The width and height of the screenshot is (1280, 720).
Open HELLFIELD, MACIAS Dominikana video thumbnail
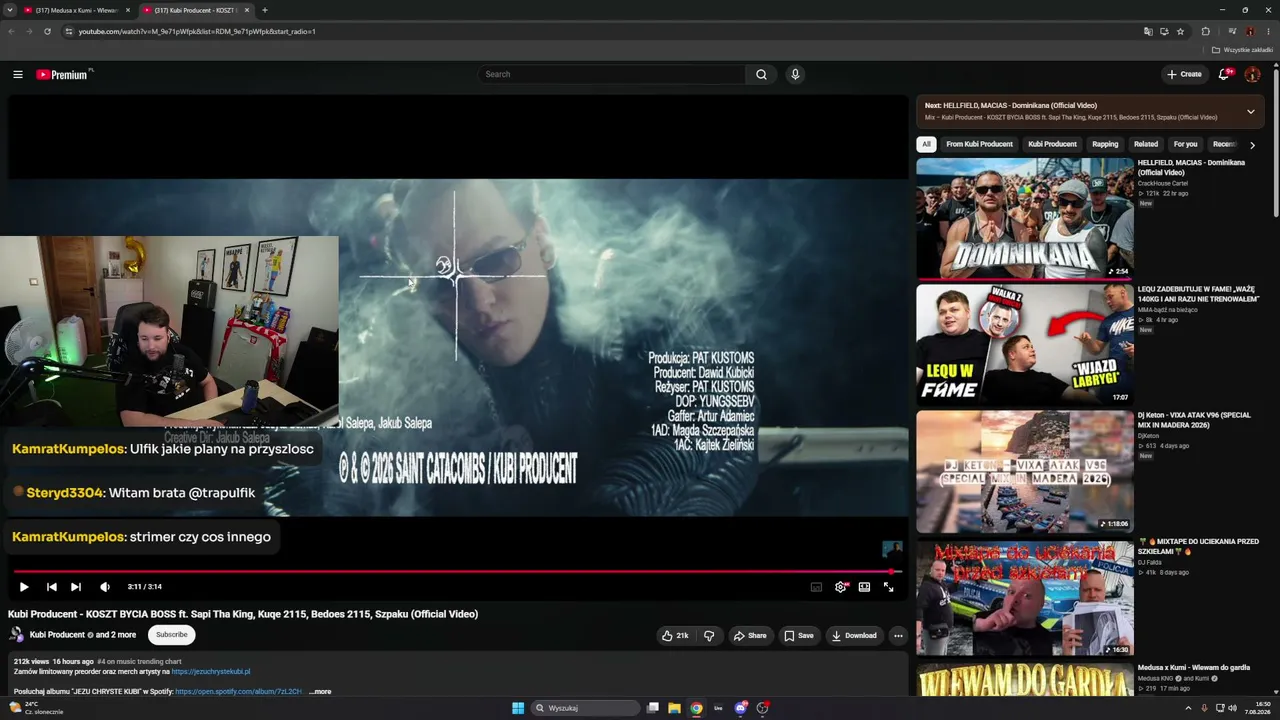click(1025, 219)
